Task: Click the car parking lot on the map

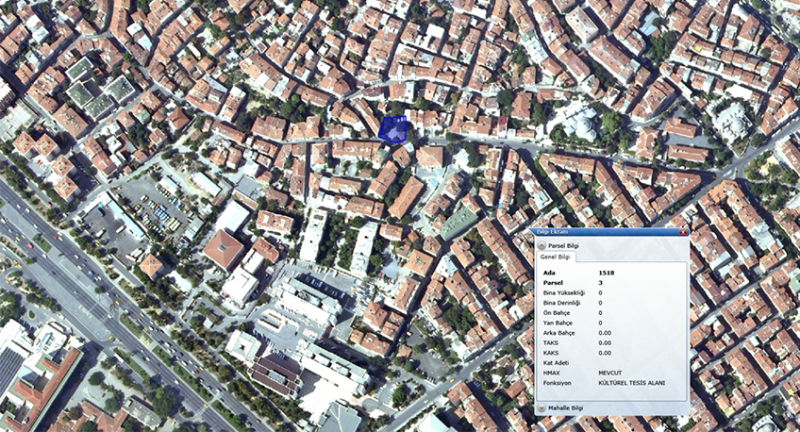Action: pos(150,205)
